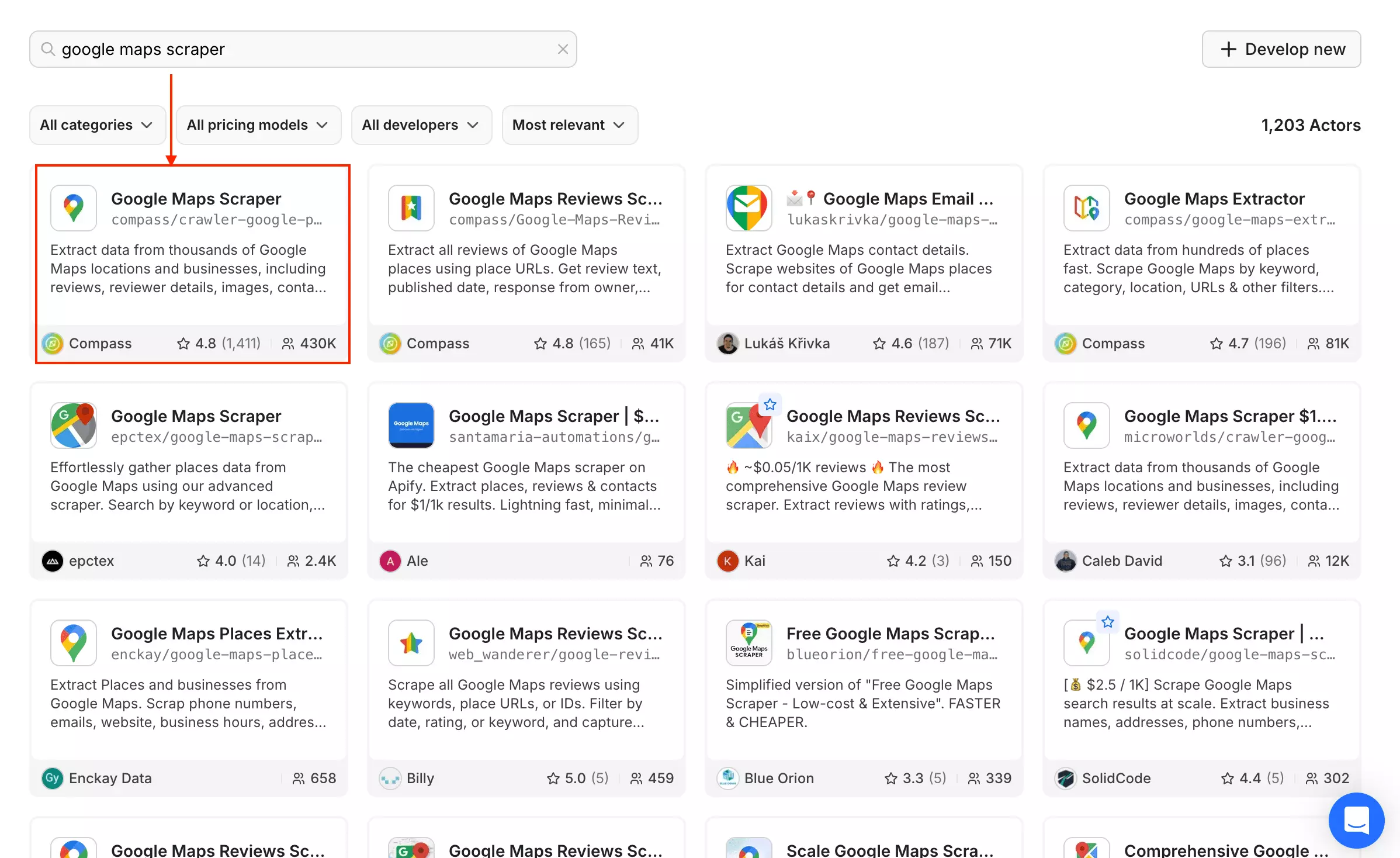Click the Ale developer avatar

click(x=390, y=561)
